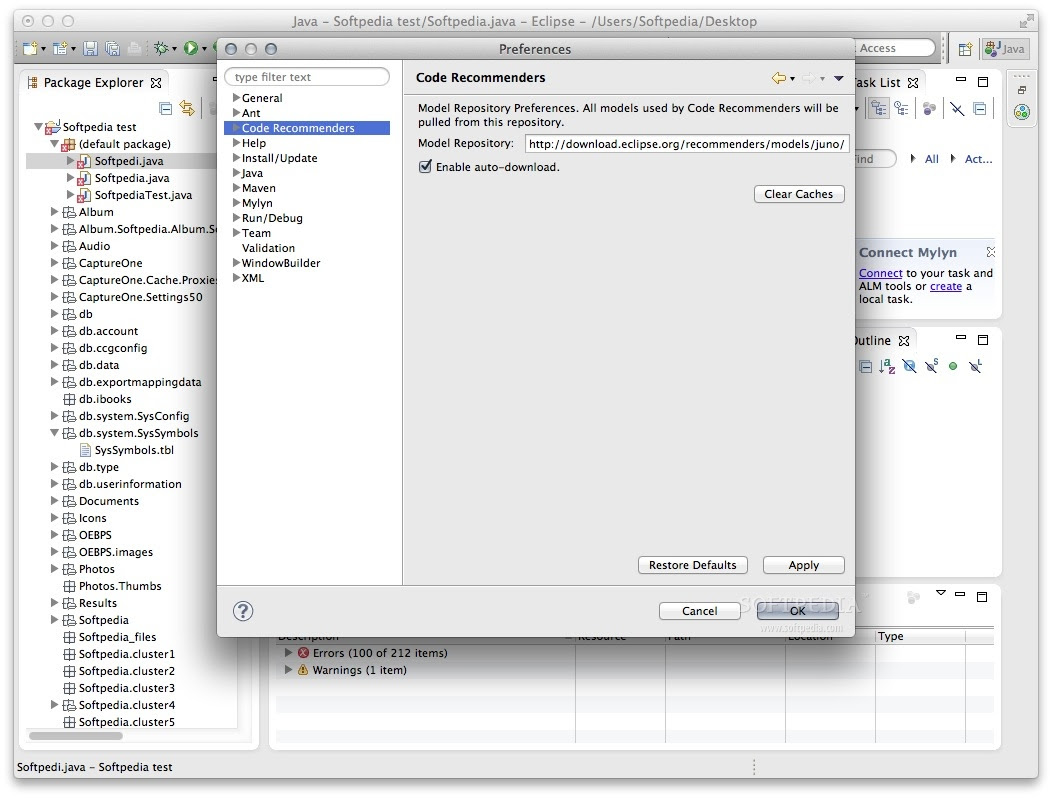Click Task List Categorized view icon

point(878,109)
